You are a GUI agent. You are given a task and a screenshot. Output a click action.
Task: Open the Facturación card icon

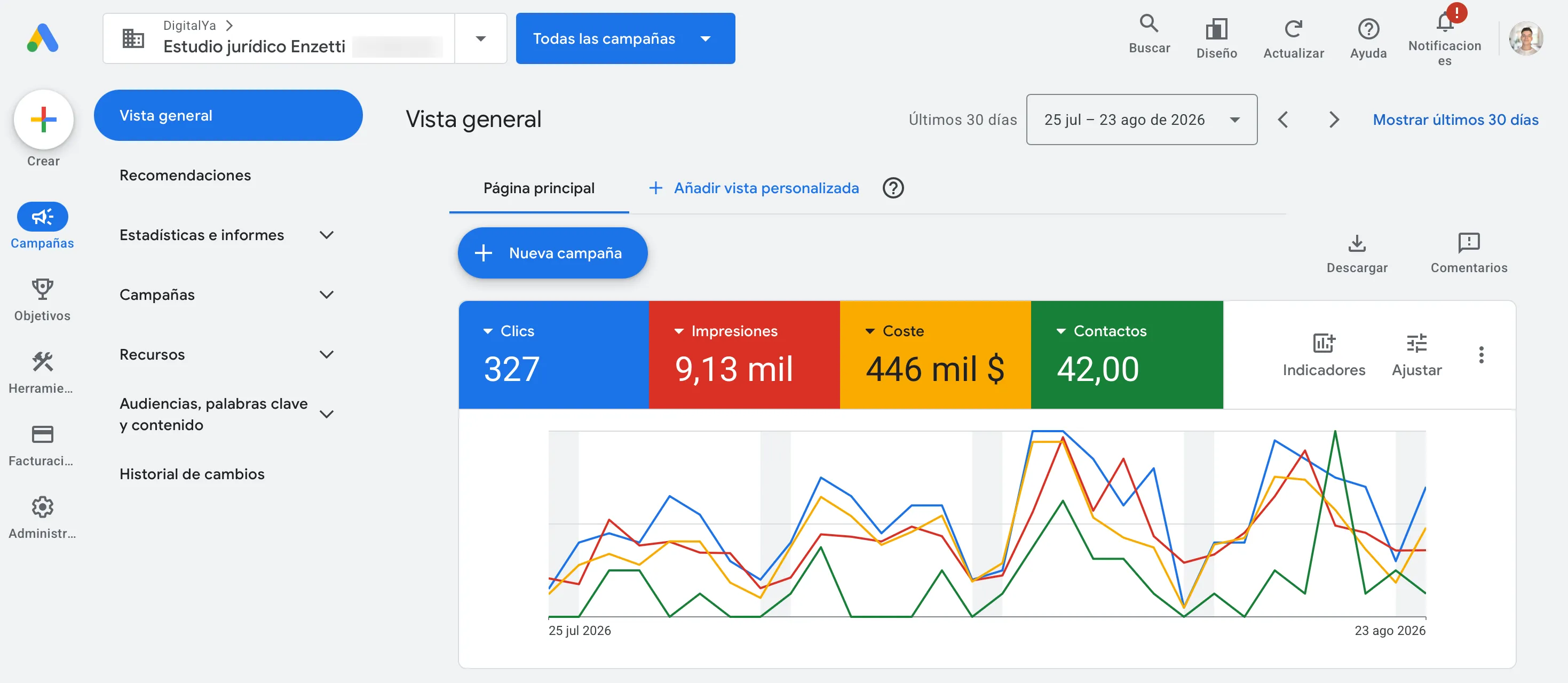[x=42, y=434]
